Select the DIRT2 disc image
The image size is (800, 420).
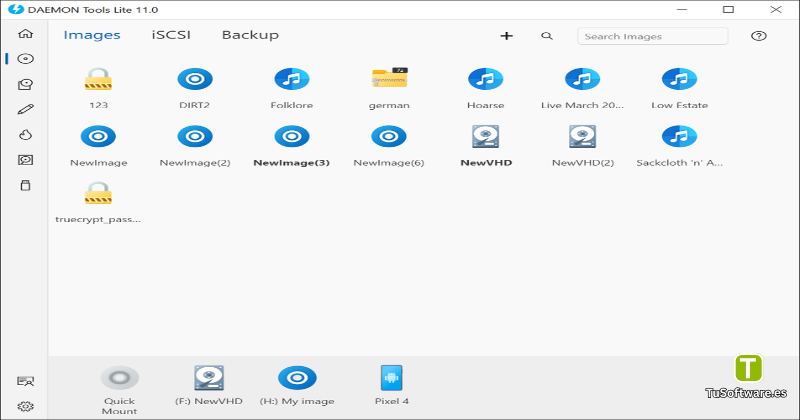[x=195, y=79]
